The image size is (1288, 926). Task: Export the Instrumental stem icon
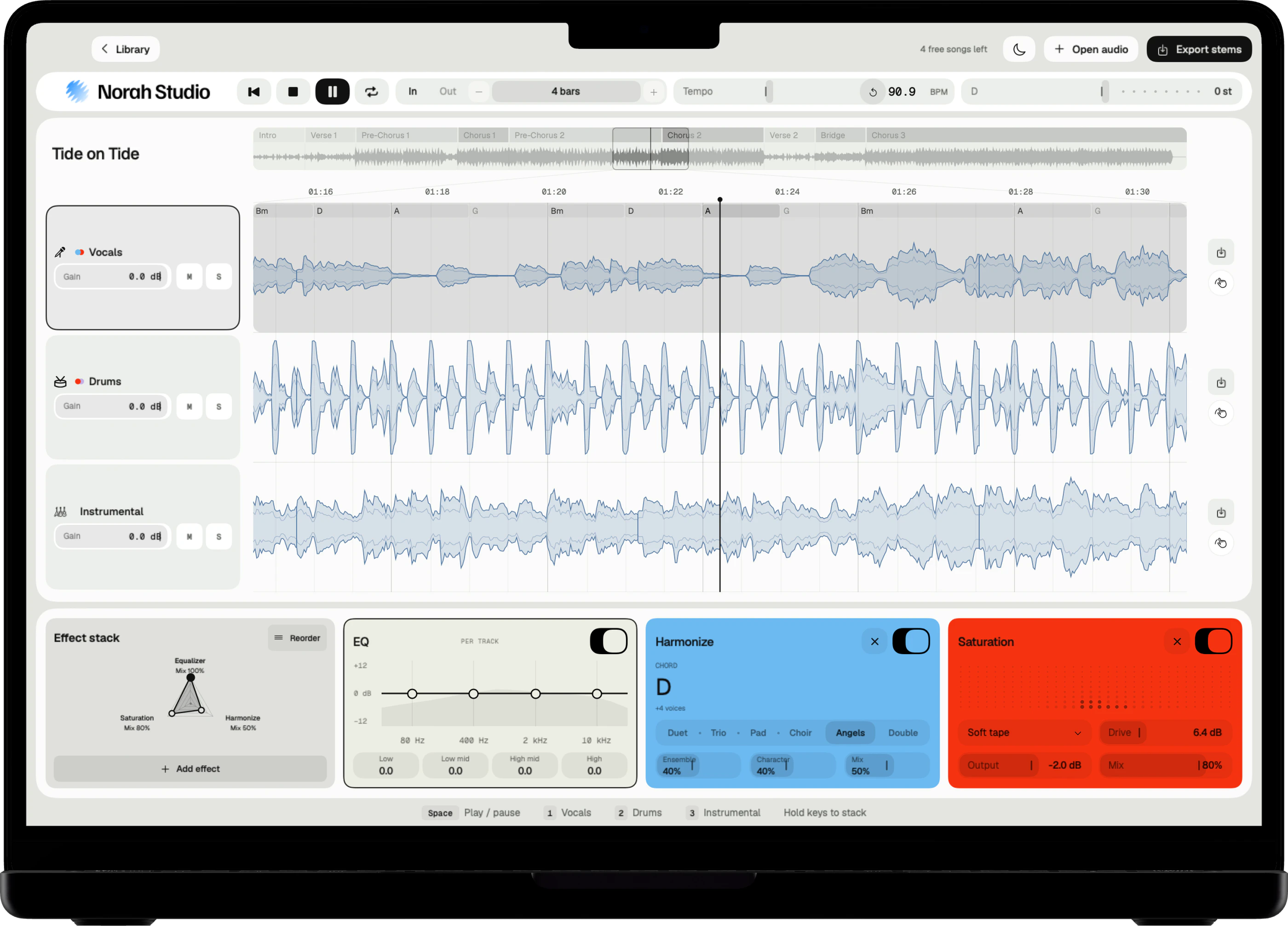[x=1221, y=512]
